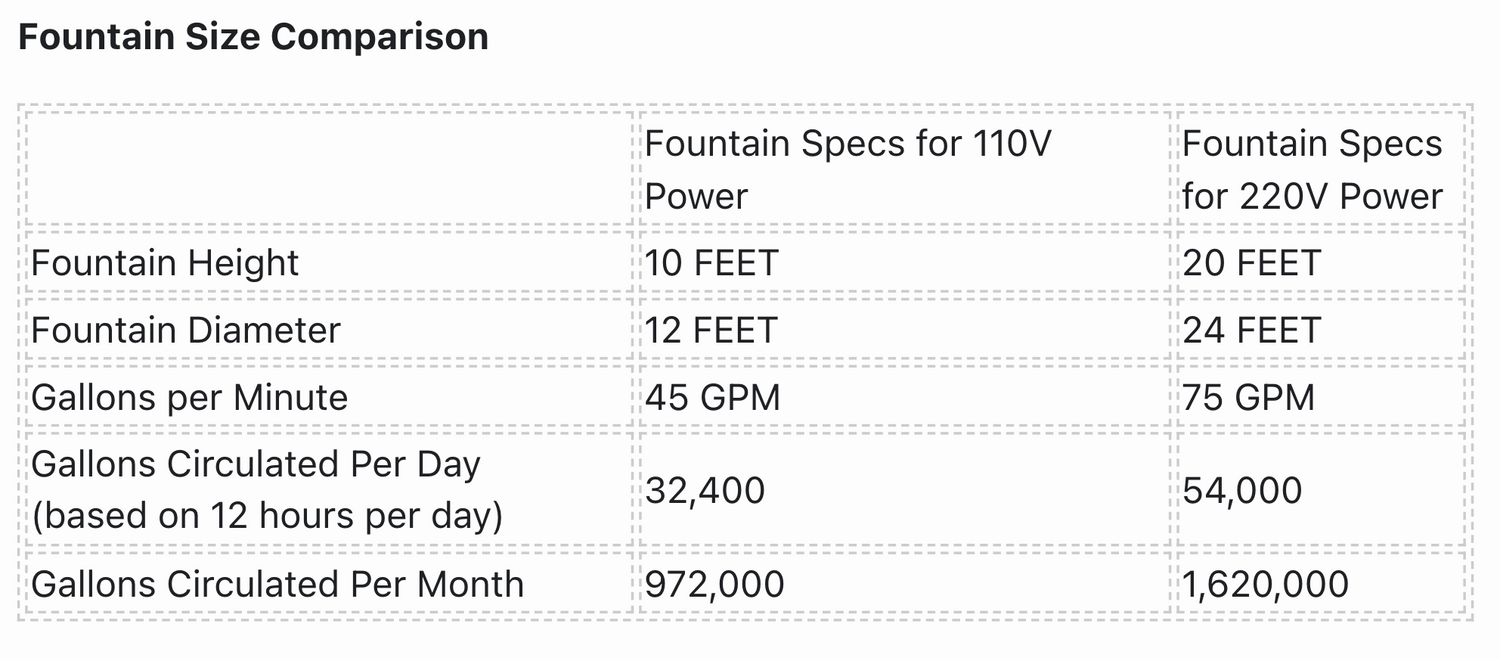Select the Fountain Height row label
The image size is (1500, 661).
165,263
